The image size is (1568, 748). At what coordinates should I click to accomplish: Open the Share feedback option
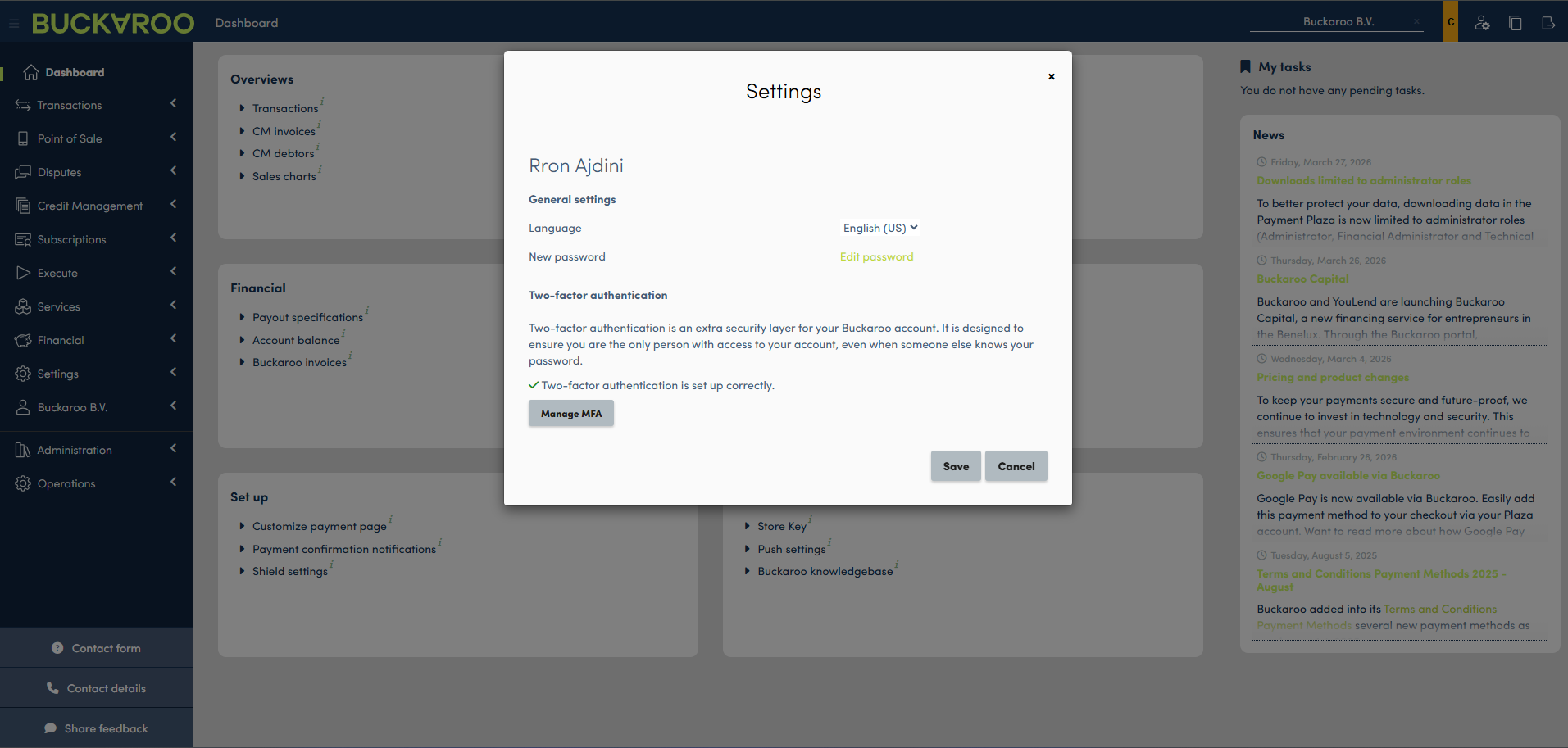pyautogui.click(x=97, y=728)
